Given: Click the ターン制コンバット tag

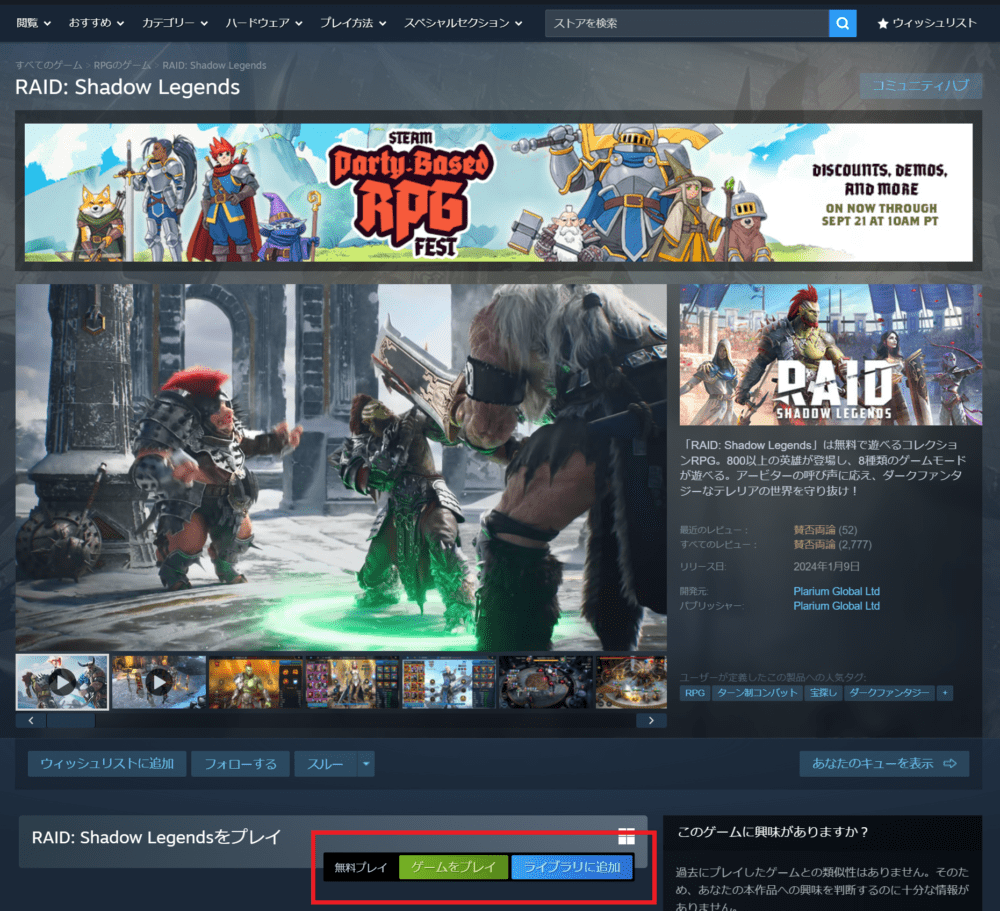Looking at the screenshot, I should (757, 693).
